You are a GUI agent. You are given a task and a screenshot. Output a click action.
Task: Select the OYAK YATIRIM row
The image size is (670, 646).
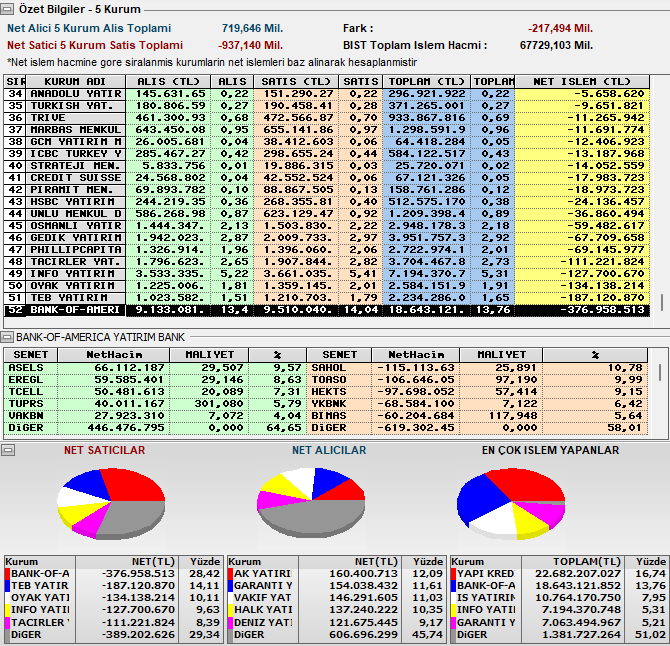(327, 285)
